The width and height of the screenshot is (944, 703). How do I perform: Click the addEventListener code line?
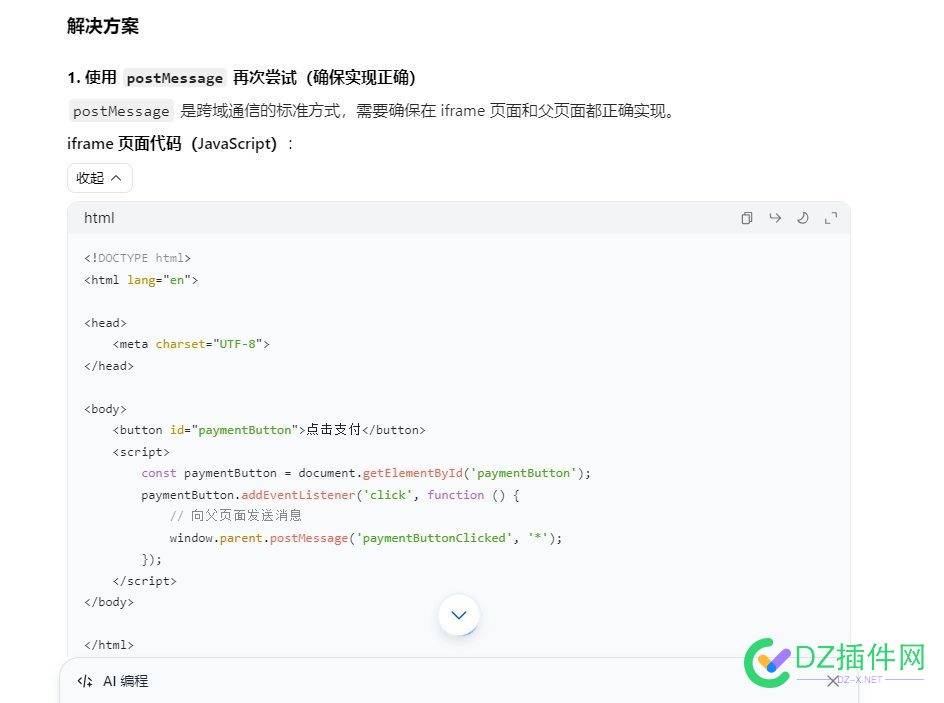[x=330, y=495]
